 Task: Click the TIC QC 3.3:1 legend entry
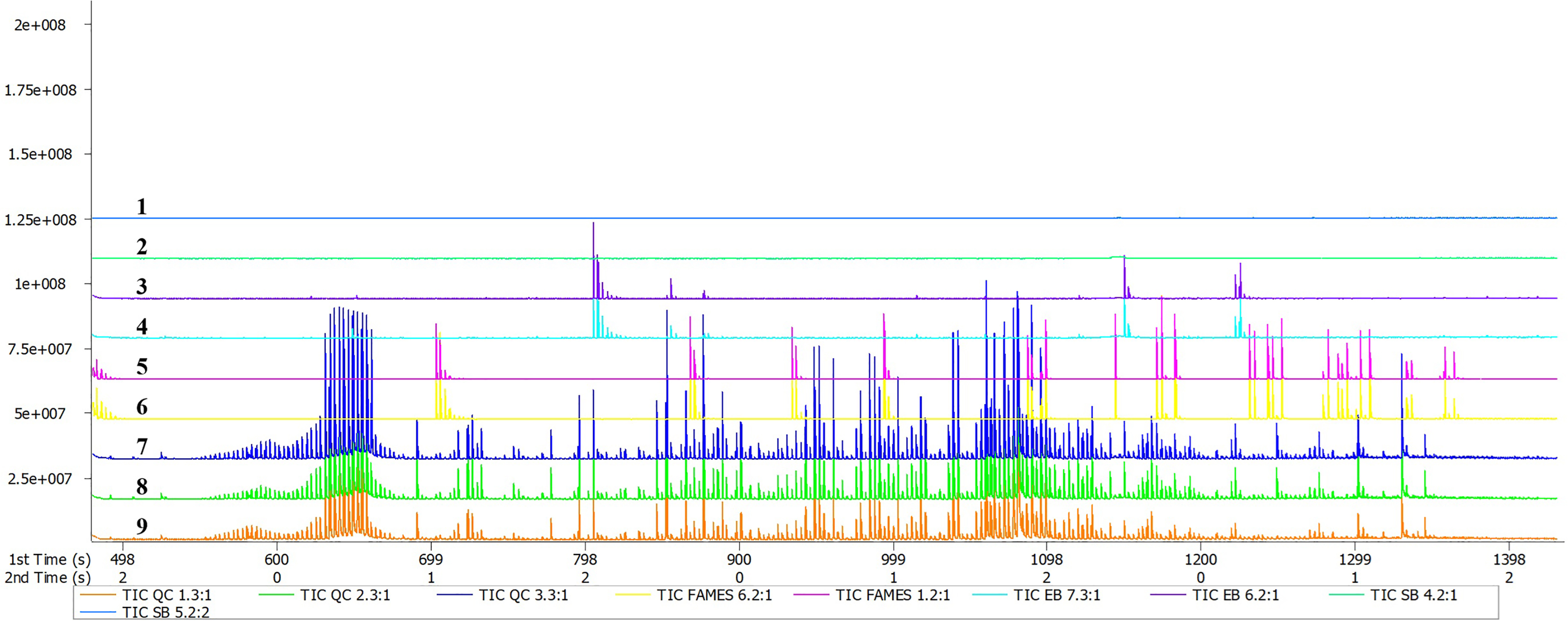click(x=523, y=595)
